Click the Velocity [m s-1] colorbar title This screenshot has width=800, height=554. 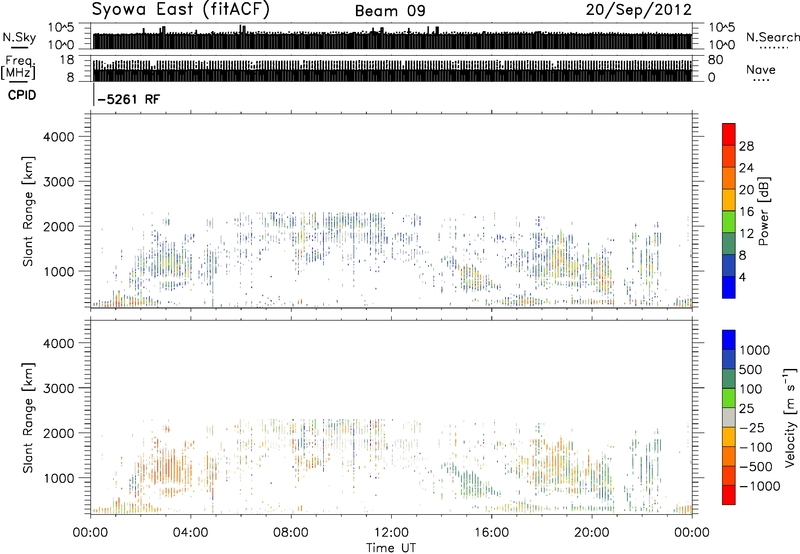[x=790, y=417]
